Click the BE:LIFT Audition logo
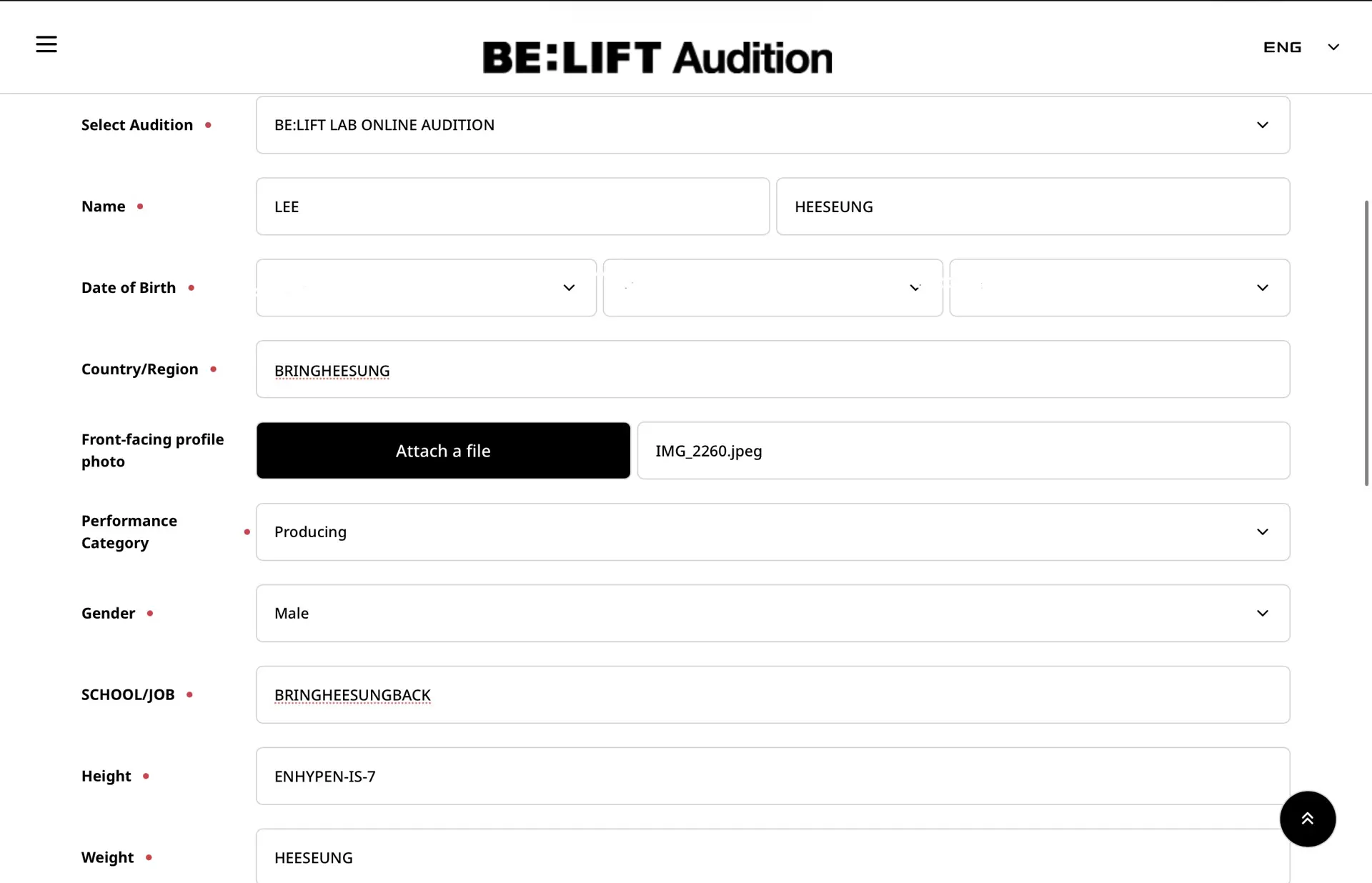The image size is (1372, 883). [657, 57]
